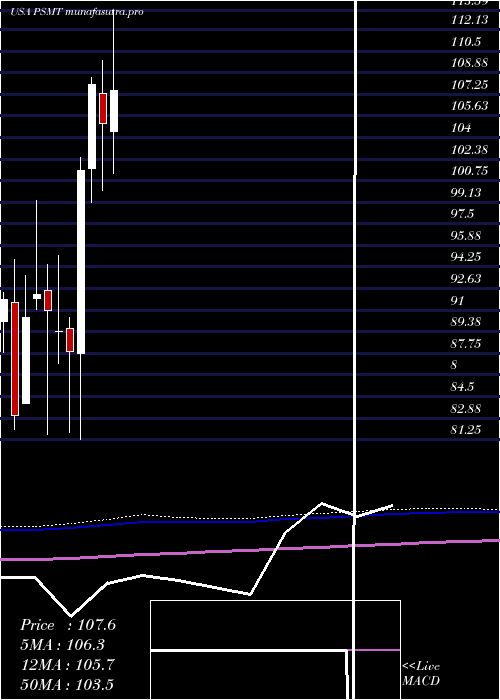Image resolution: width=500 pixels, height=700 pixels.
Task: Click the 5MA : 106.3 readout
Action: pyautogui.click(x=63, y=645)
